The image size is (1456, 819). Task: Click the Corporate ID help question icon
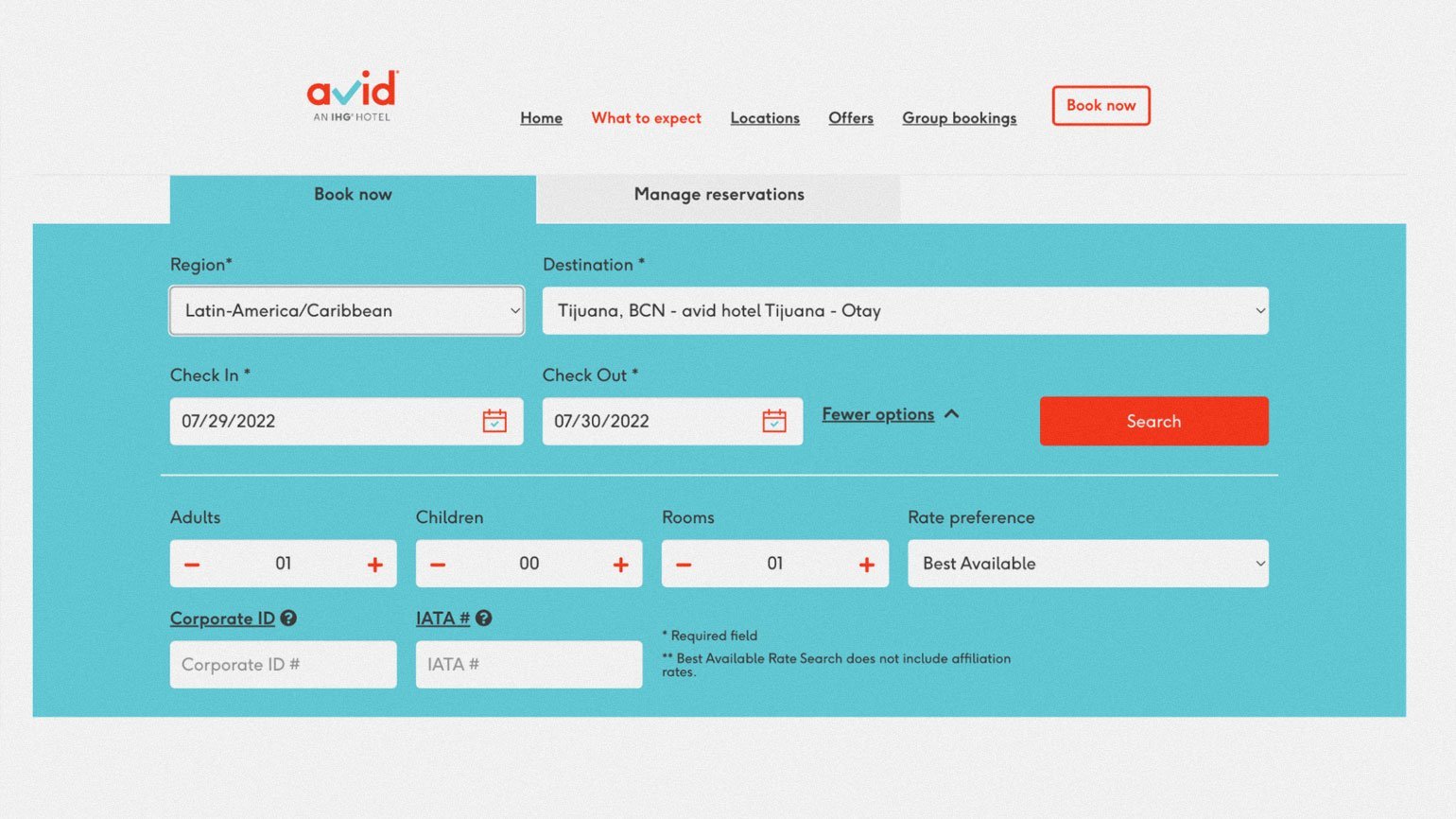(x=288, y=618)
